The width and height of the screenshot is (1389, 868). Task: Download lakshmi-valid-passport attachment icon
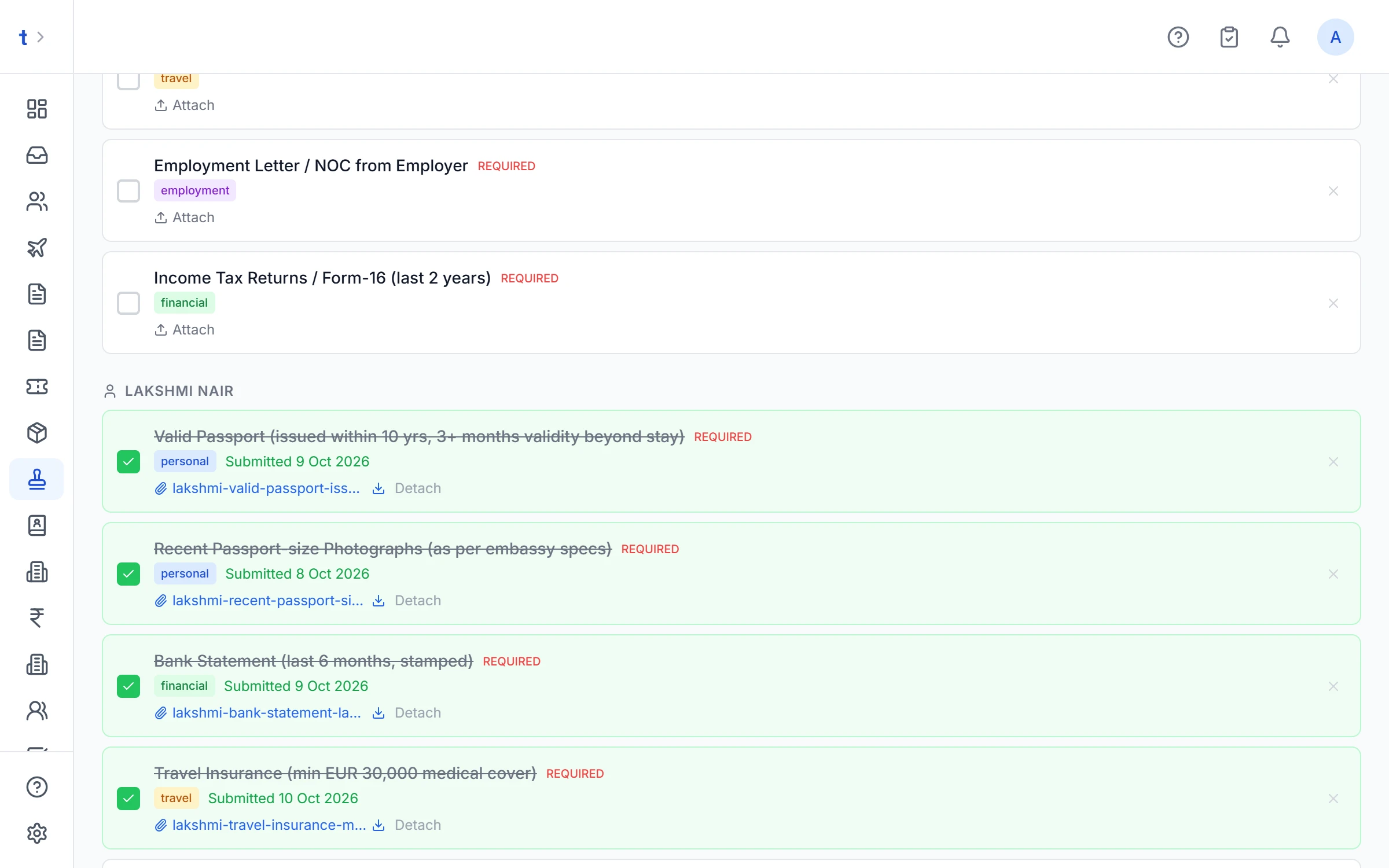(379, 489)
